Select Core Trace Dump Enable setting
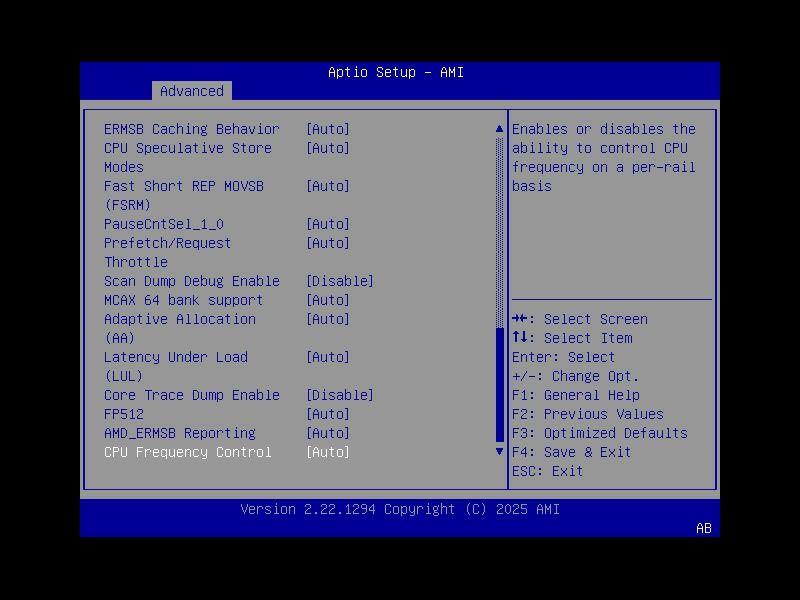This screenshot has height=600, width=800. coord(192,395)
